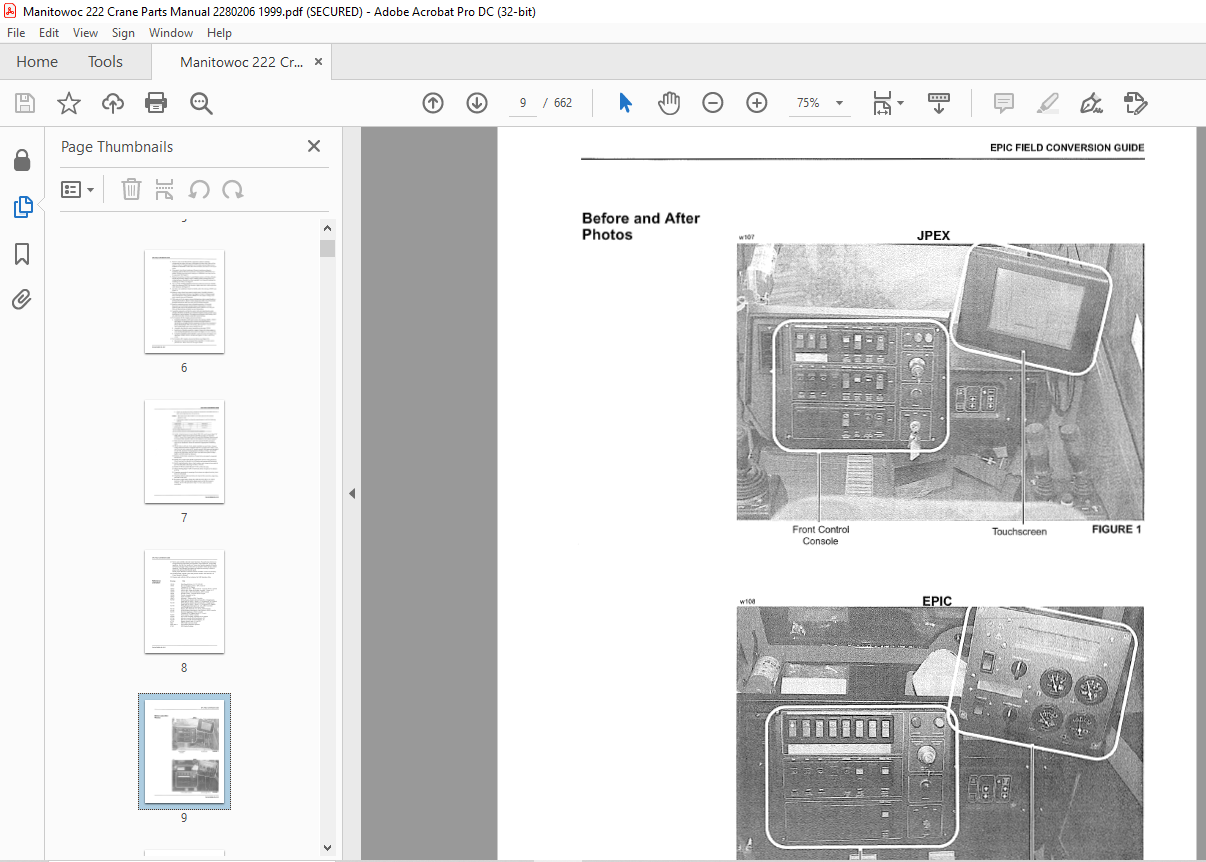
Task: Delete selected page trash icon
Action: (131, 190)
